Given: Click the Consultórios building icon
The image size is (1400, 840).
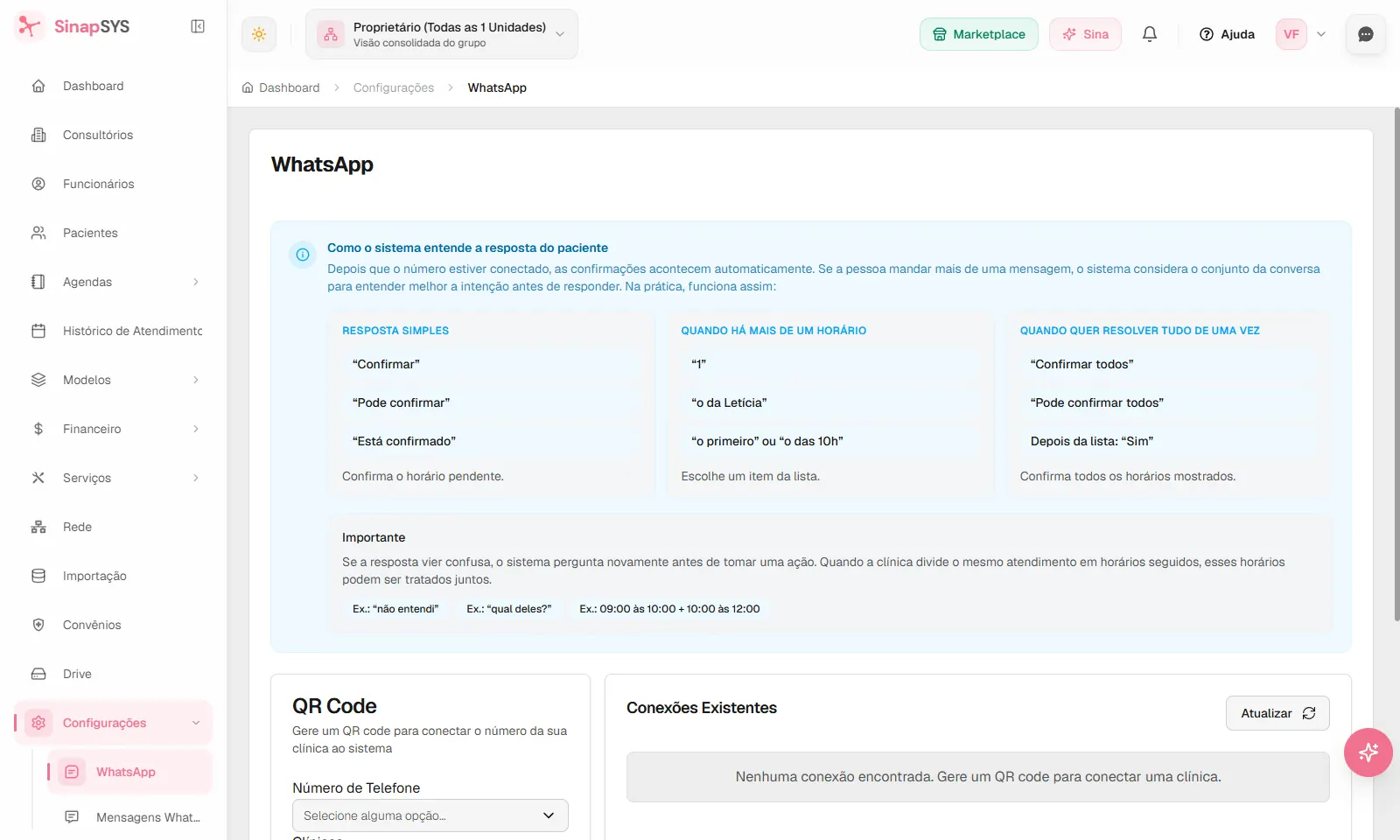Looking at the screenshot, I should pos(38,135).
